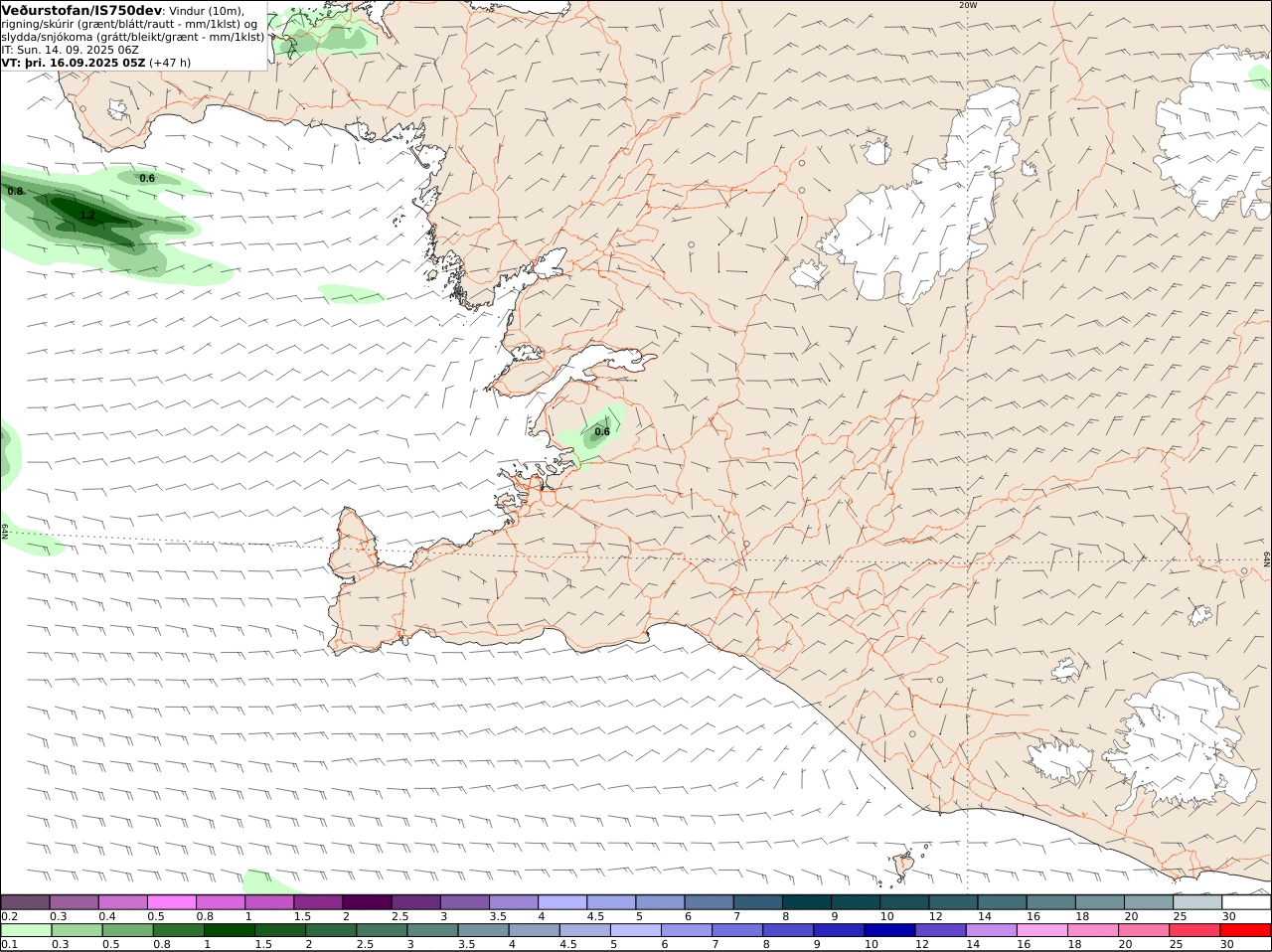Click the '0.6' value in the offshore rain band

tap(147, 179)
